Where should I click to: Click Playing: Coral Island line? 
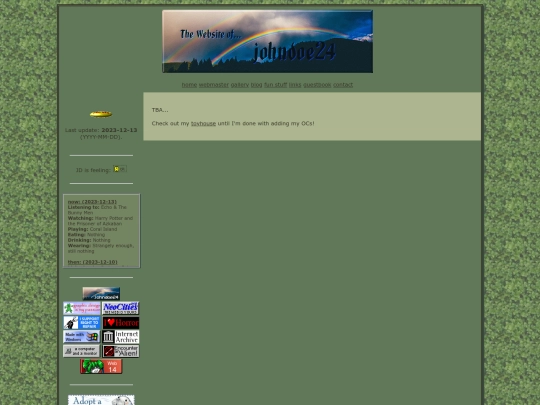[x=92, y=229]
